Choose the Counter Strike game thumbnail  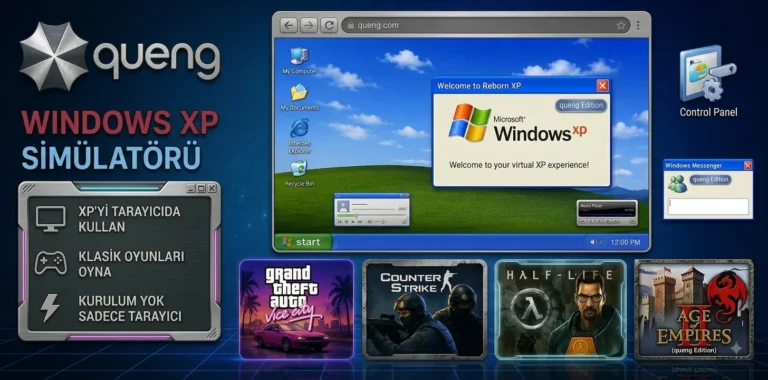(x=425, y=309)
